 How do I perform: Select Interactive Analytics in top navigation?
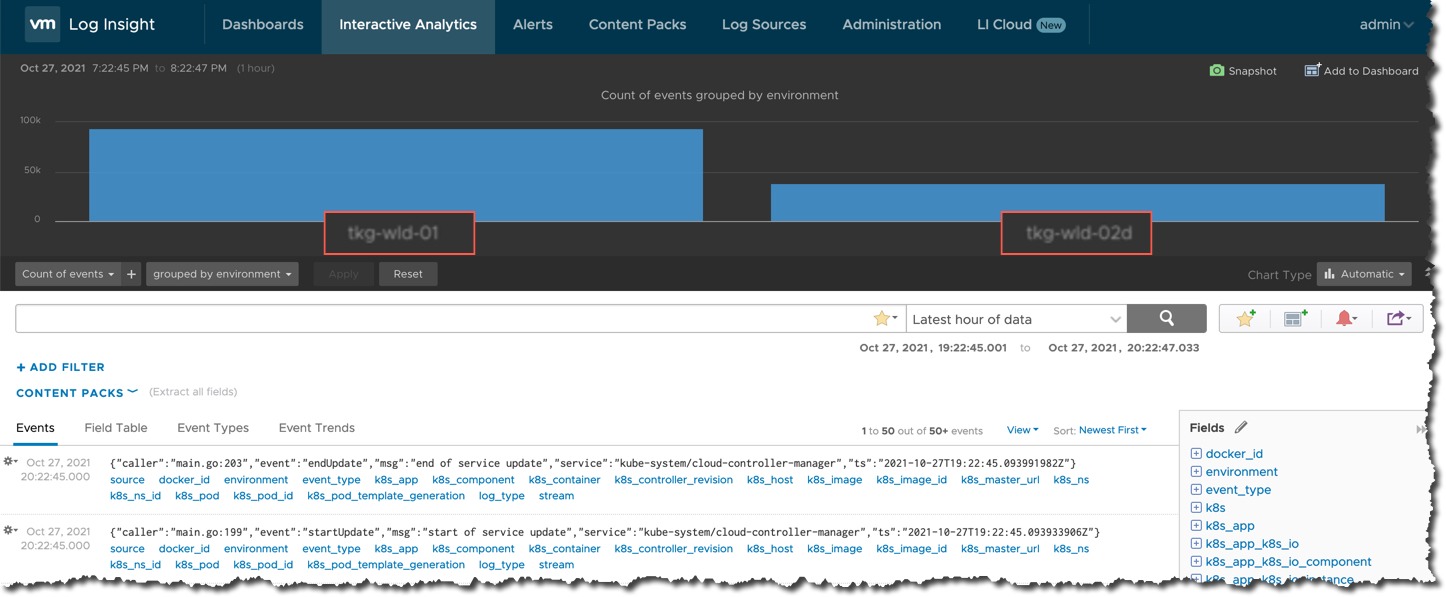pos(408,25)
